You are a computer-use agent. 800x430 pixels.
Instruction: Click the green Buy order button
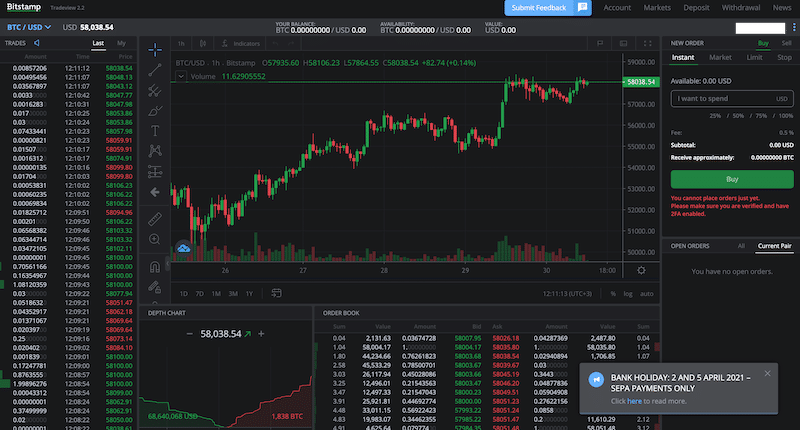(x=732, y=179)
